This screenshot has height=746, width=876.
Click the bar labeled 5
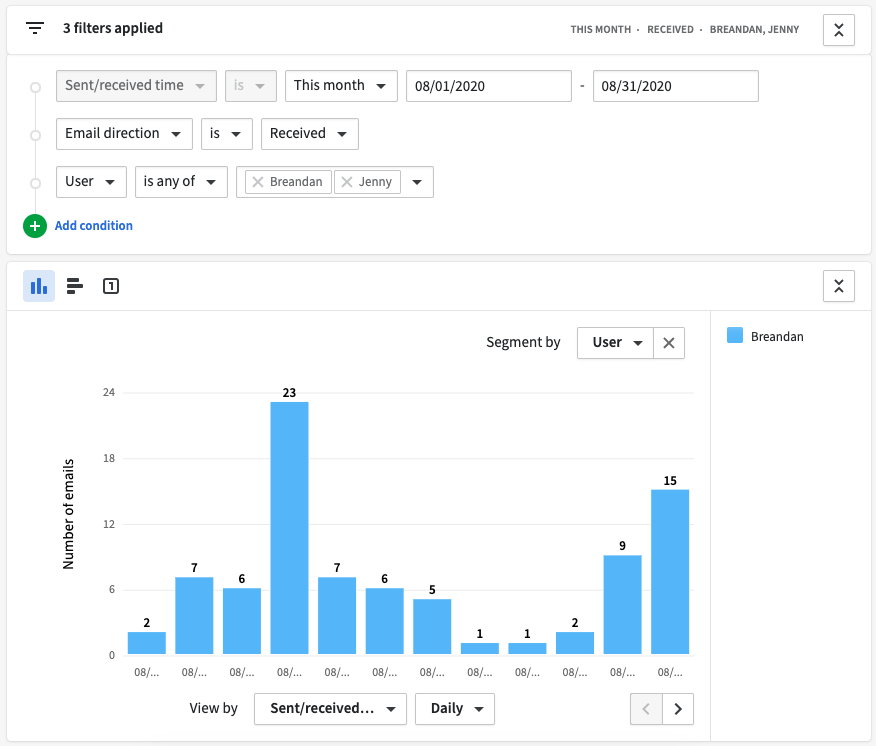[432, 626]
